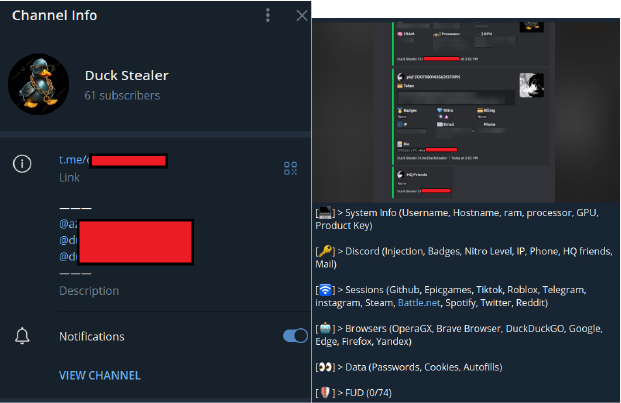
Task: Open the Discord stealer screenshot image
Action: (x=466, y=112)
